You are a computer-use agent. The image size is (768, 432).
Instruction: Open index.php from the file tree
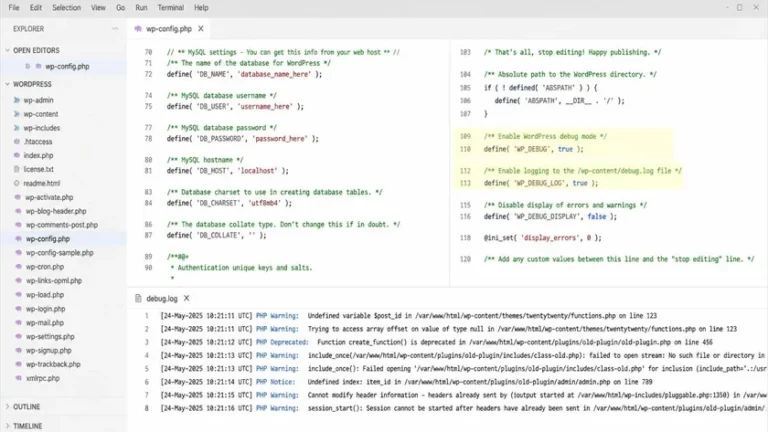click(x=38, y=155)
